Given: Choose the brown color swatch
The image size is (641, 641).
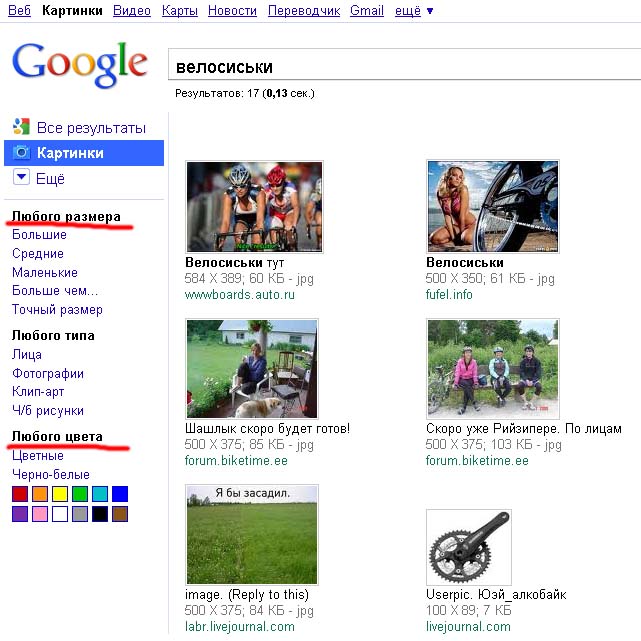Looking at the screenshot, I should click(x=120, y=514).
